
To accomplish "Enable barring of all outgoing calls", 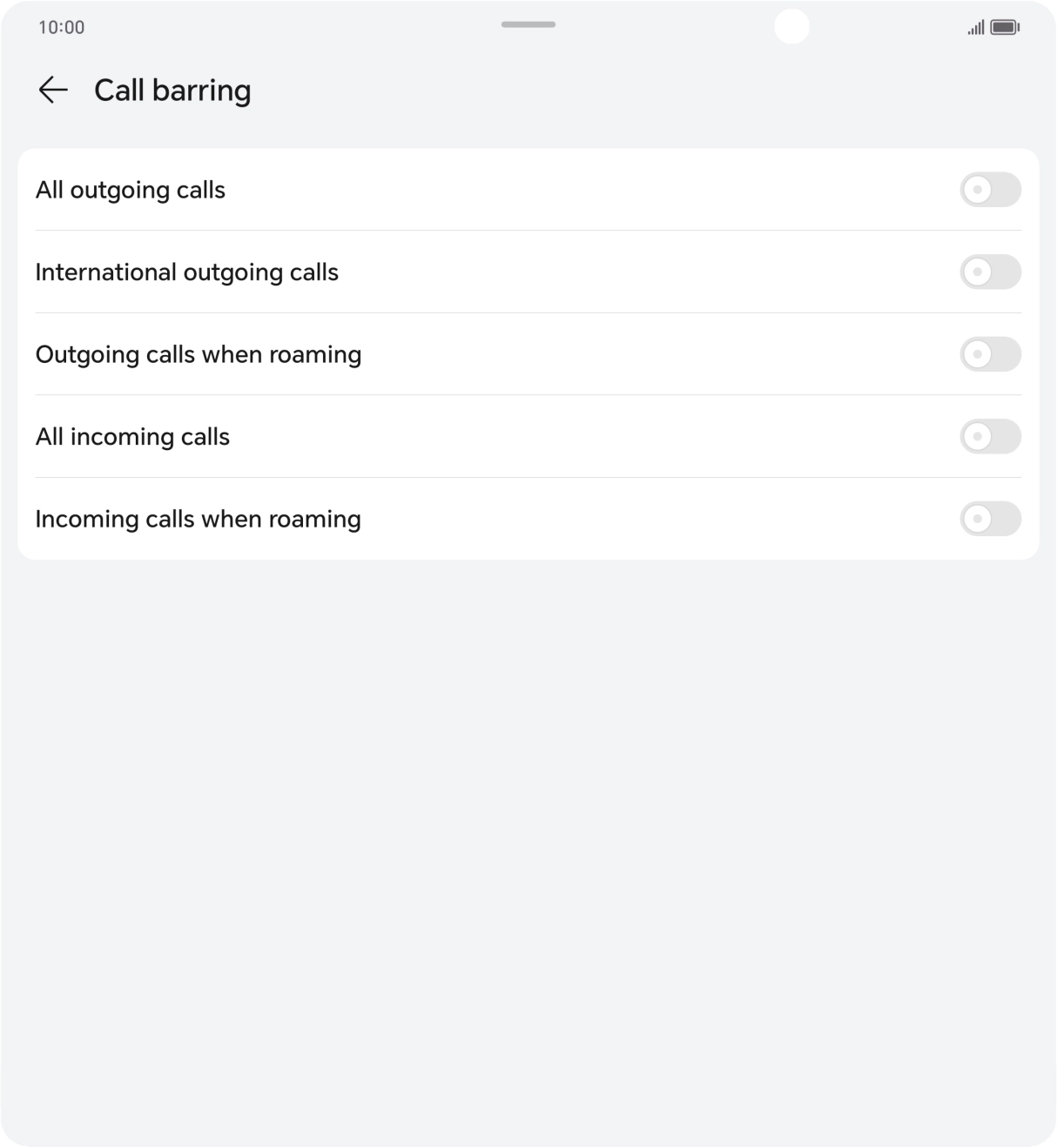I will click(x=990, y=190).
